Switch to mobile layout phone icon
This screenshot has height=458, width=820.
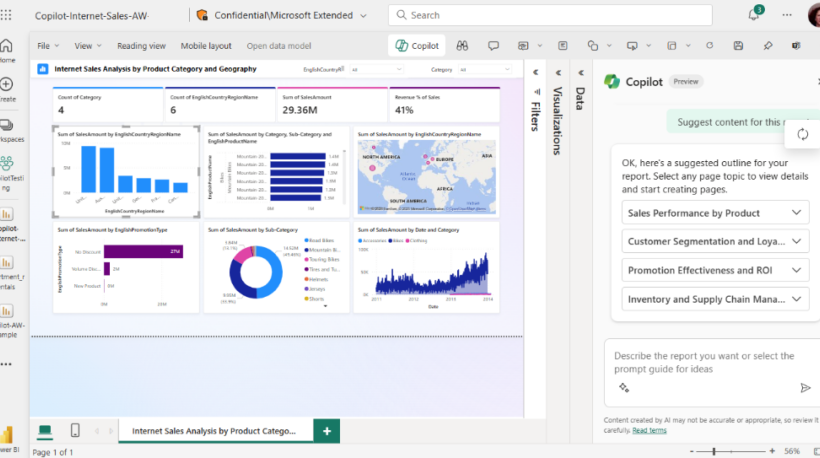click(75, 430)
